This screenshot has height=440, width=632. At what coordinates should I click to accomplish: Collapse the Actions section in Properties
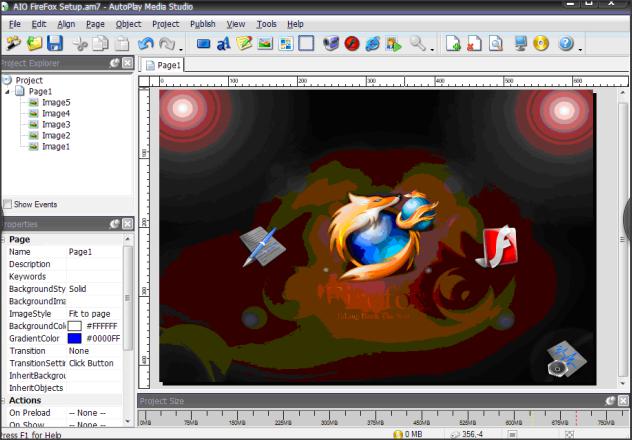(3, 401)
